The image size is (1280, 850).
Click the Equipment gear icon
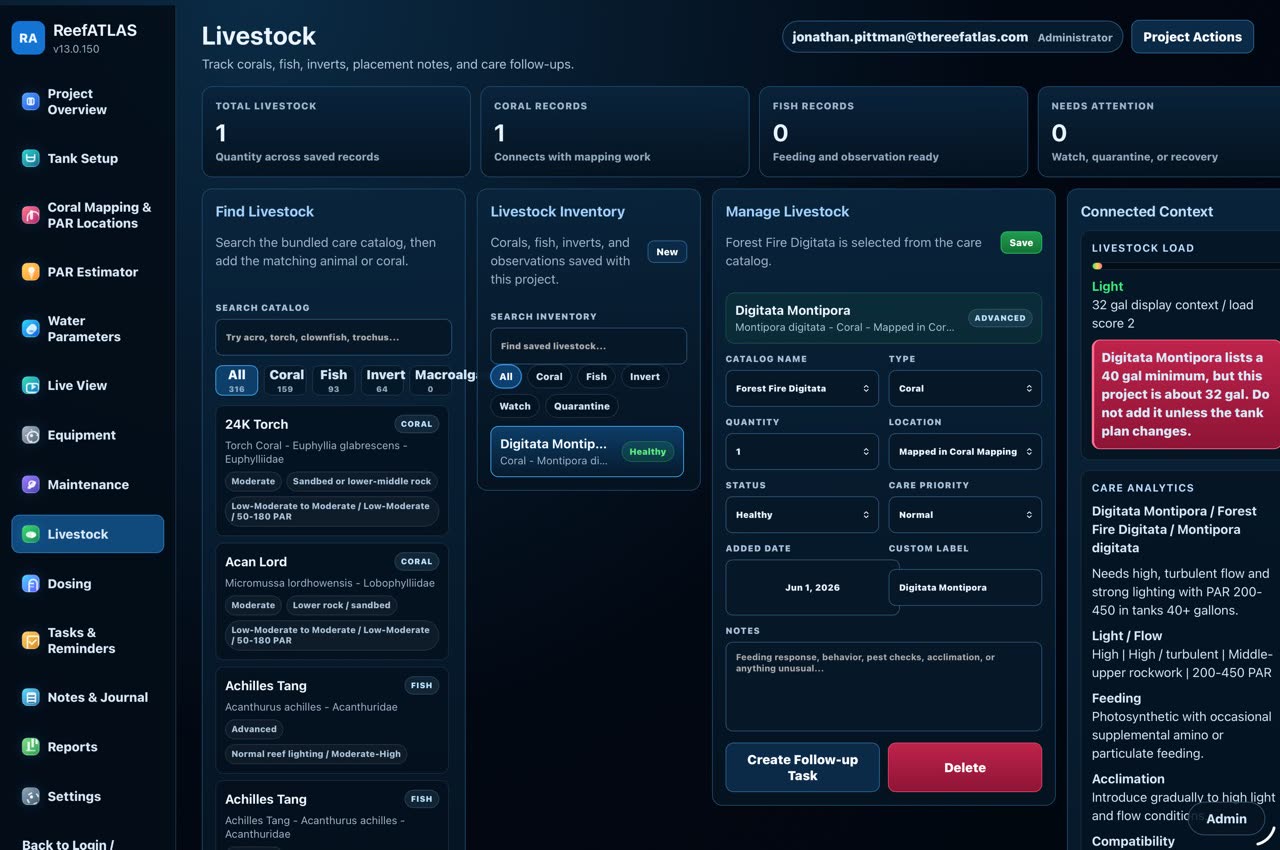(x=31, y=435)
